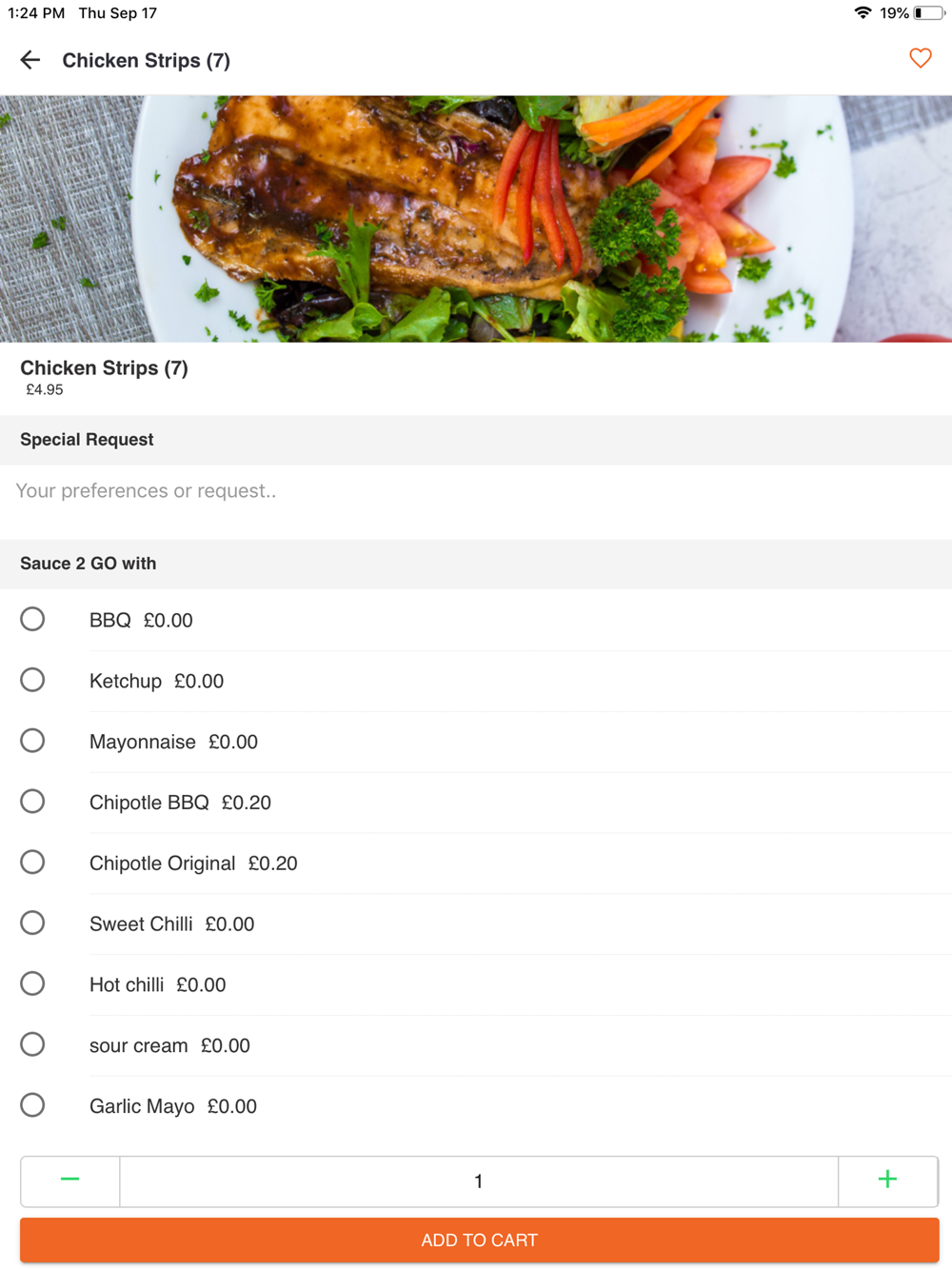The height and width of the screenshot is (1270, 952).
Task: Choose Sweet Chilli sauce option
Action: [x=32, y=923]
